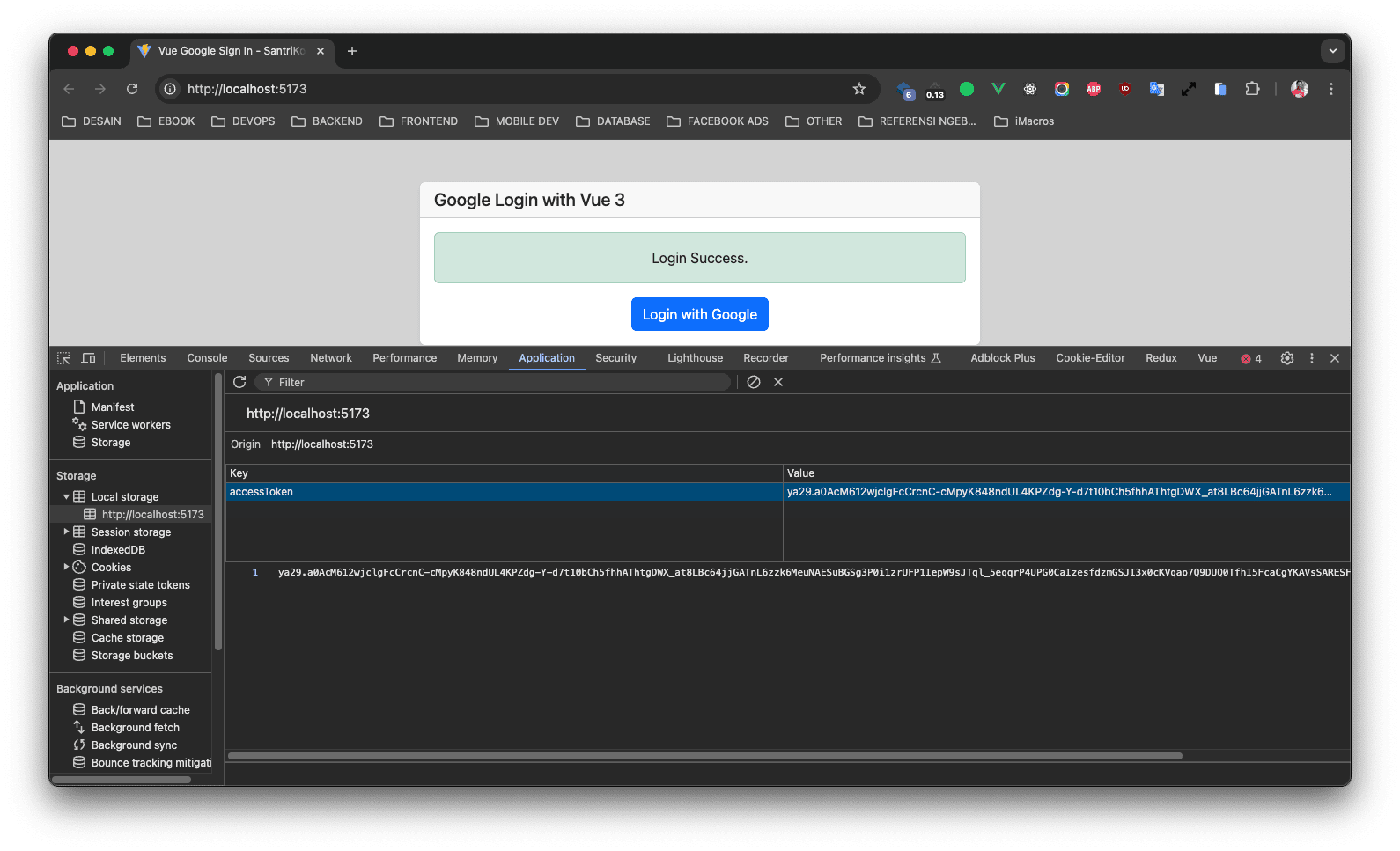Screen dimensions: 1400x851
Task: Open the Vue DevTools tab
Action: (1207, 358)
